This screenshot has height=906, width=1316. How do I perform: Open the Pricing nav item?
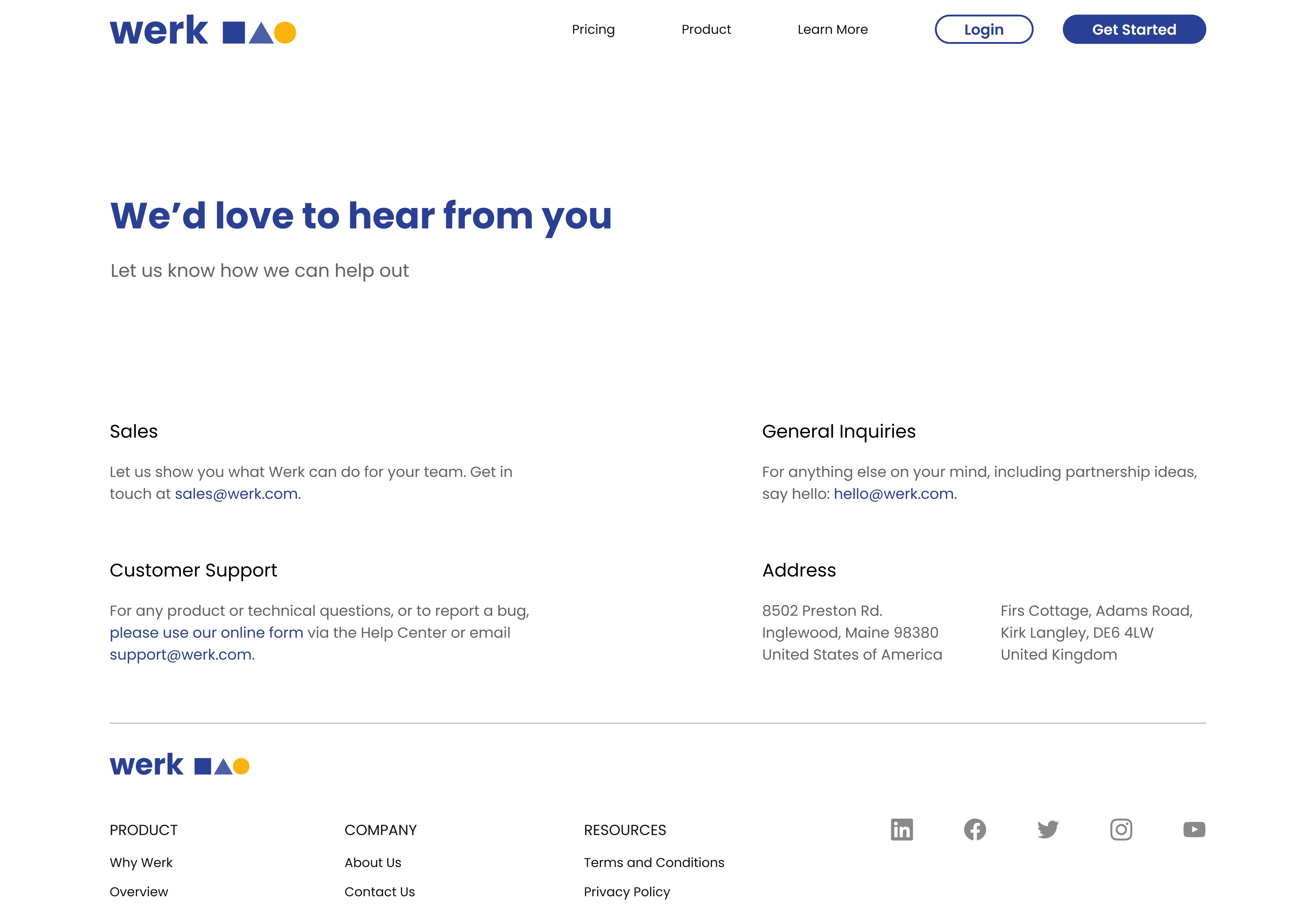593,30
